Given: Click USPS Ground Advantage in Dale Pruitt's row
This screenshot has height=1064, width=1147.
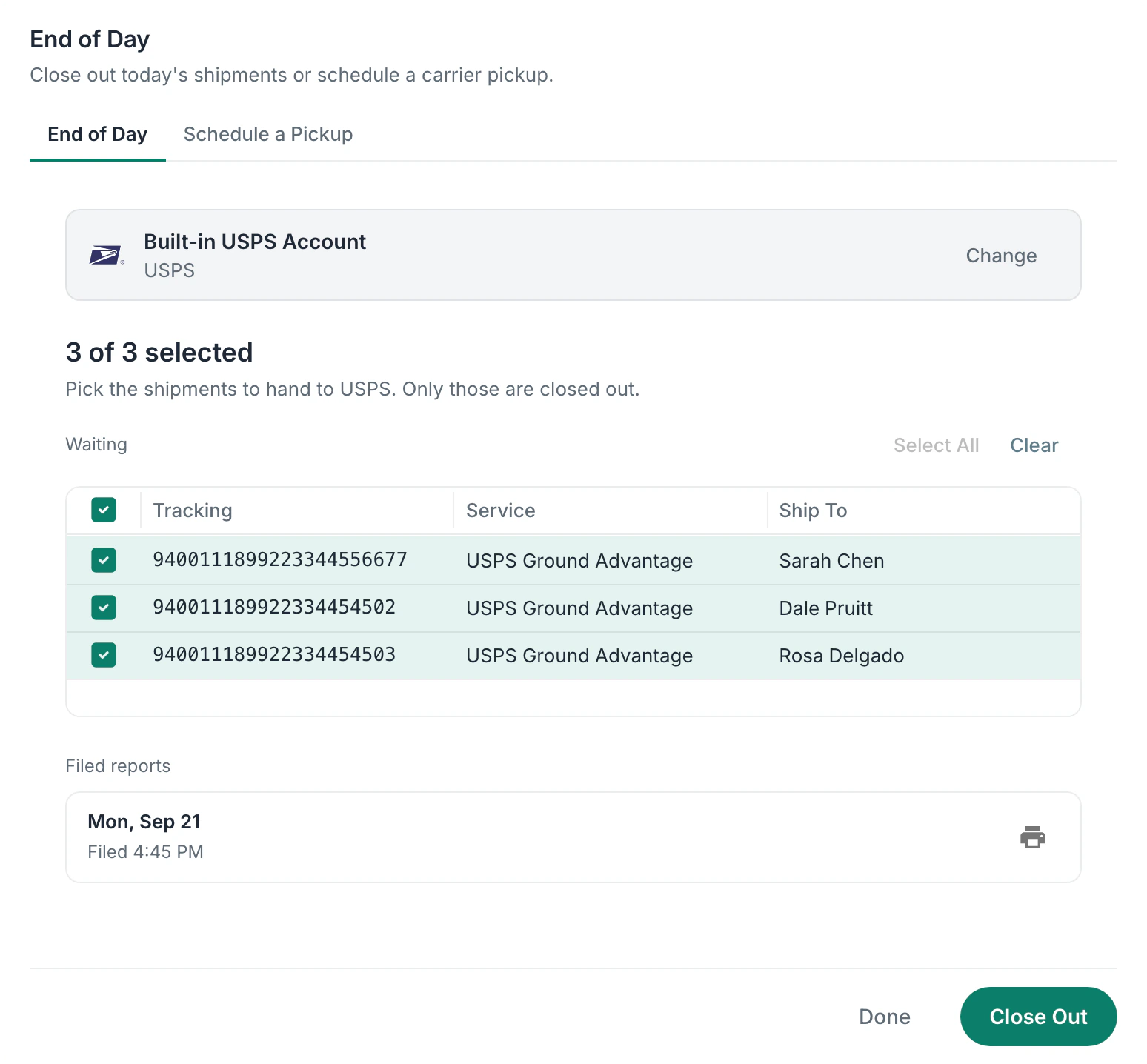Looking at the screenshot, I should 579,608.
